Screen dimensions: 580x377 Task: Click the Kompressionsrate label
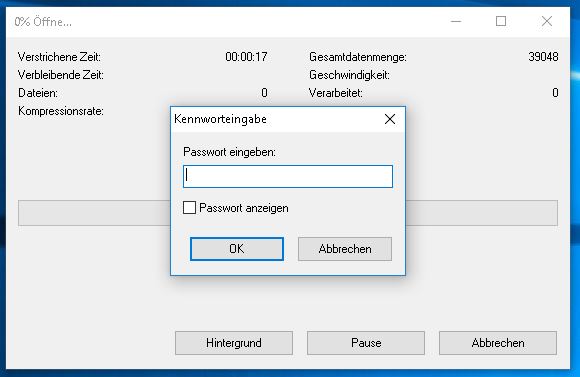point(61,111)
